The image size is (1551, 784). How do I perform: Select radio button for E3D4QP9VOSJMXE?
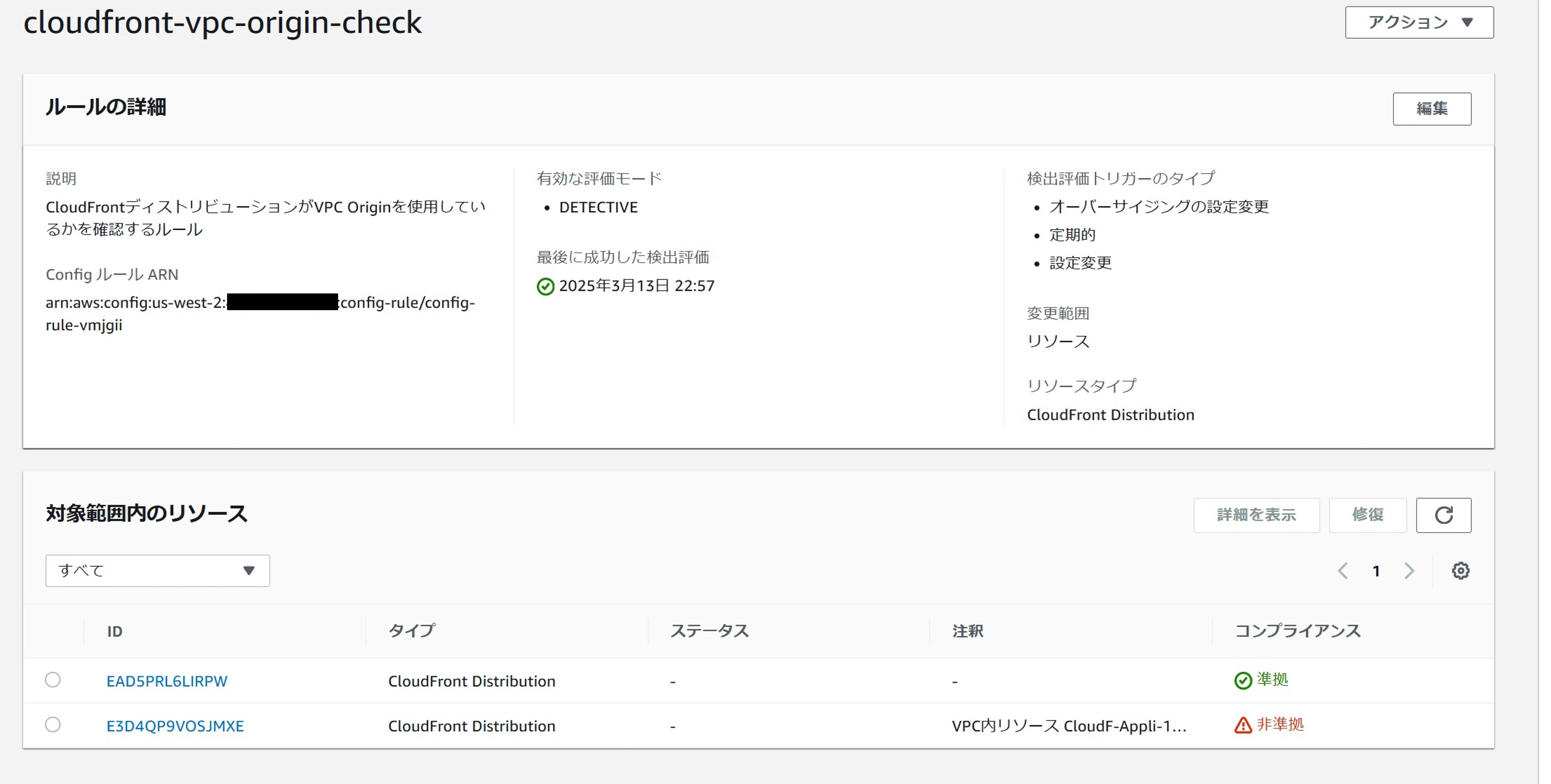point(53,725)
